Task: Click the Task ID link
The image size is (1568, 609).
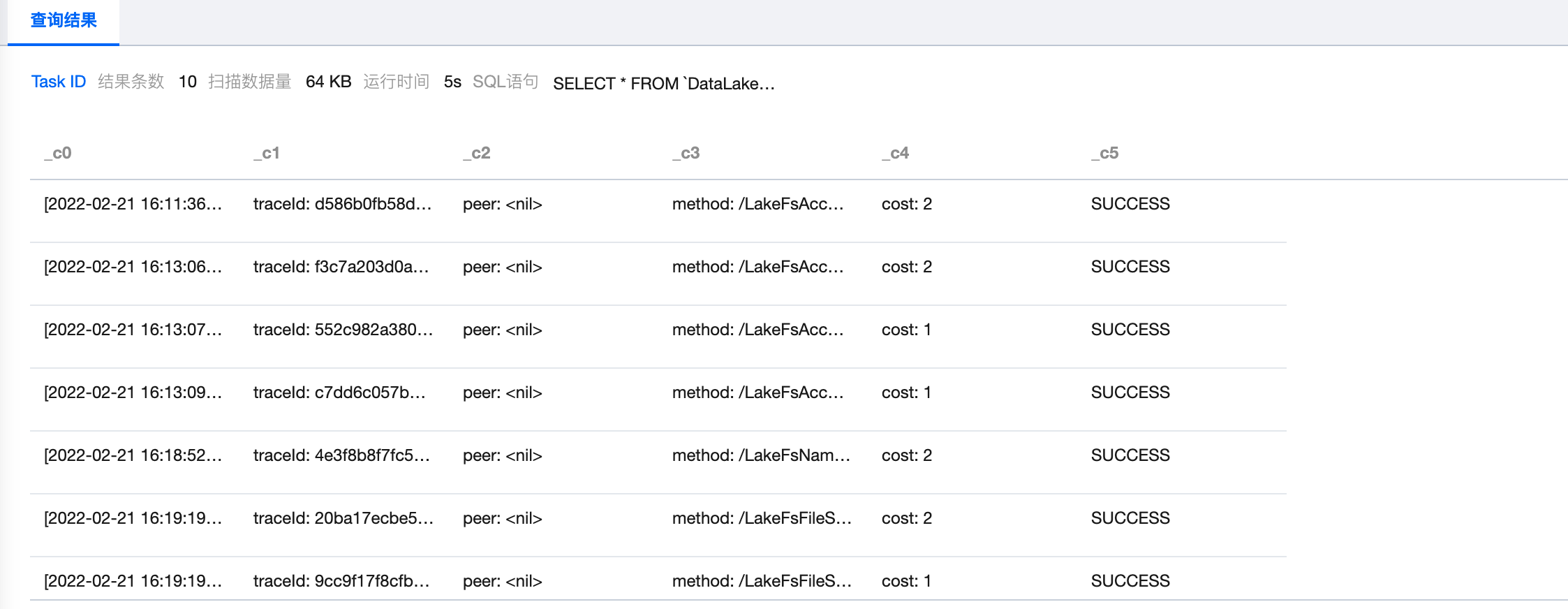Action: [x=59, y=82]
